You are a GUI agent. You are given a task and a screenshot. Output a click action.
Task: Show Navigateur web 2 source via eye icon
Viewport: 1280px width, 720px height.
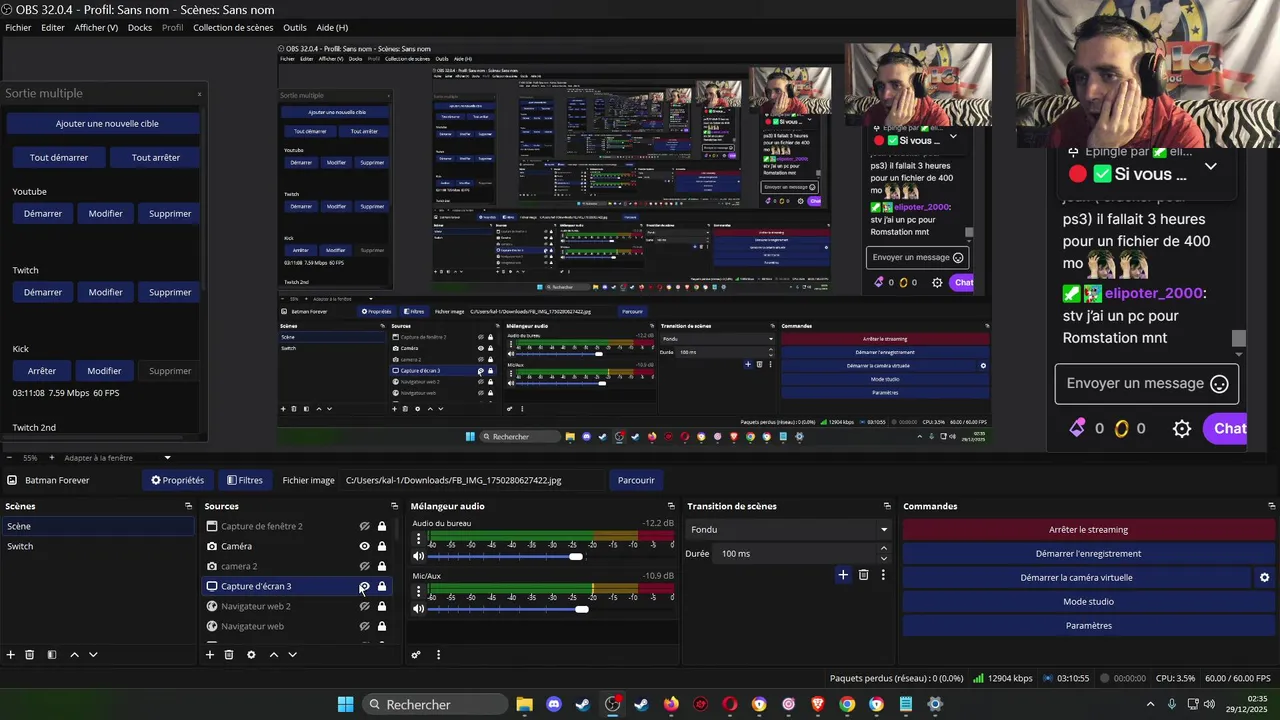click(365, 606)
